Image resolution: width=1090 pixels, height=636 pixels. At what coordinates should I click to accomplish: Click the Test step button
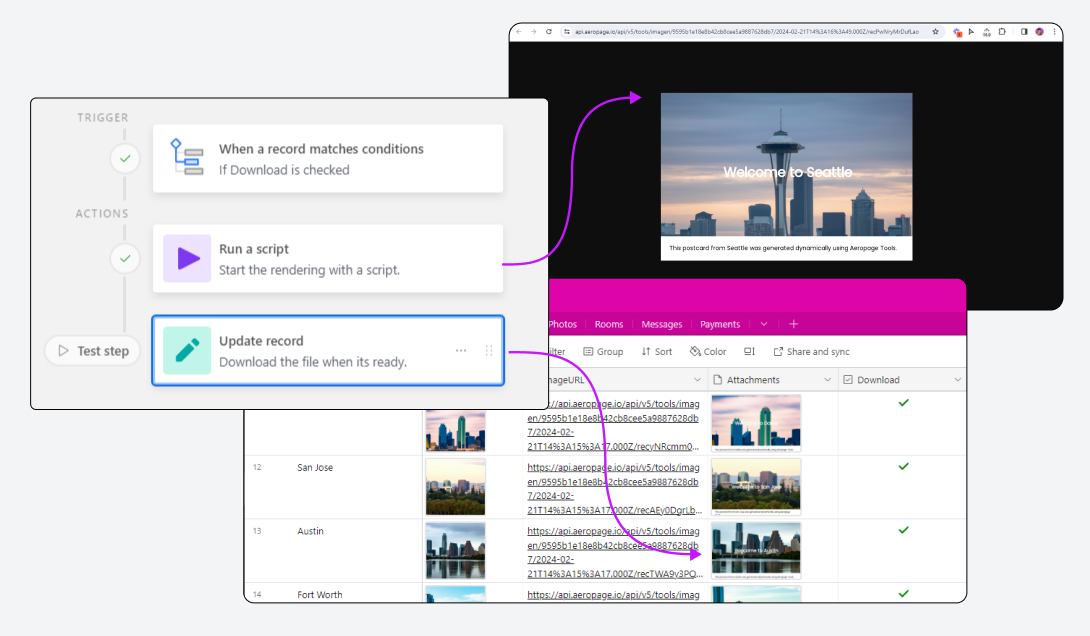[x=92, y=351]
